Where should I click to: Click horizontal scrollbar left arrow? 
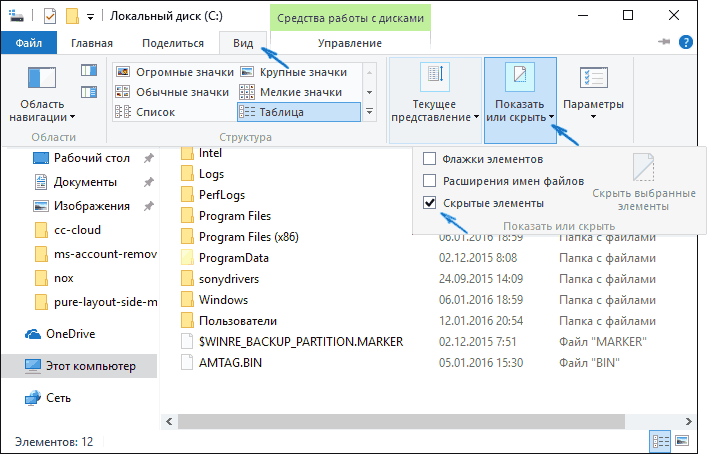tap(169, 422)
